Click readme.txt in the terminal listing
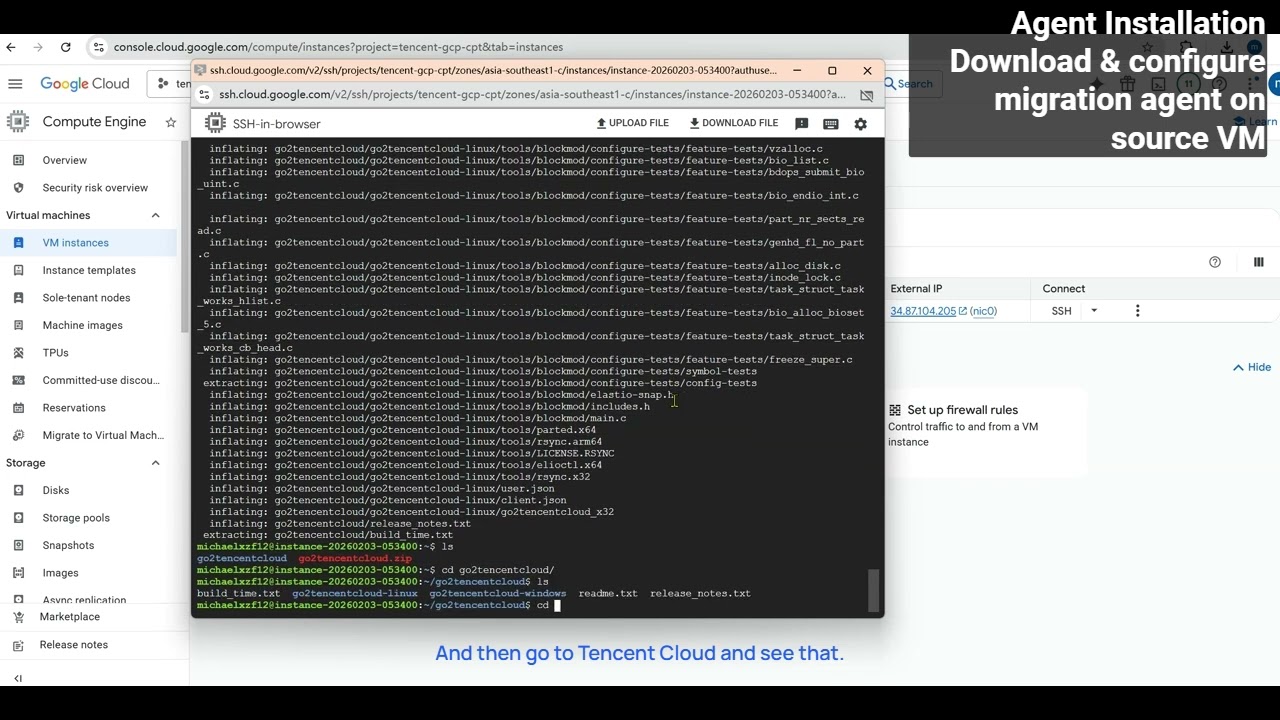The width and height of the screenshot is (1280, 720). tap(608, 593)
